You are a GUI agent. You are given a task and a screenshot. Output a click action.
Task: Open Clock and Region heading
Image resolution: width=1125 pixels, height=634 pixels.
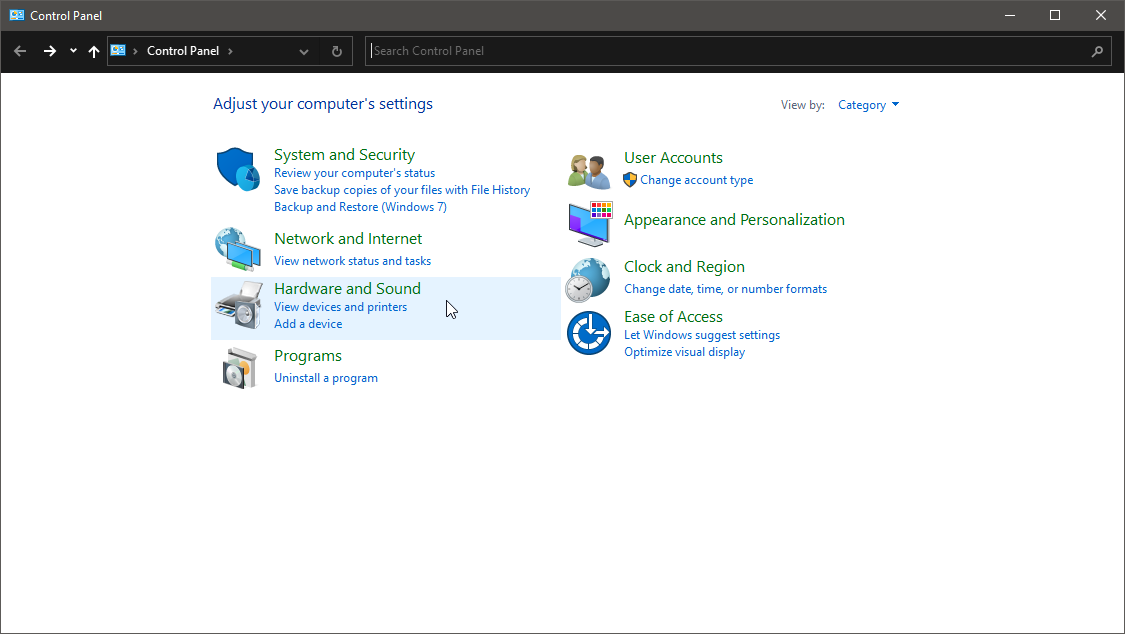tap(684, 266)
